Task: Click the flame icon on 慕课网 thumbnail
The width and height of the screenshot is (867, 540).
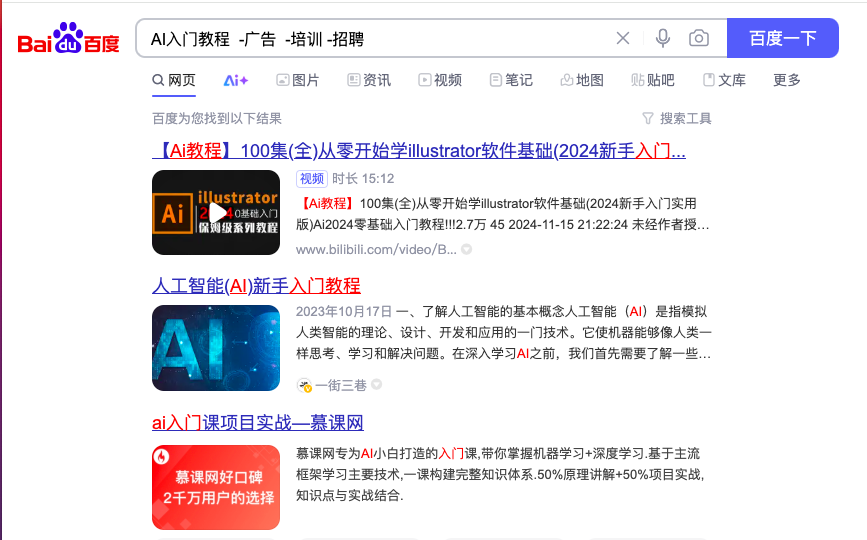Action: tap(161, 457)
